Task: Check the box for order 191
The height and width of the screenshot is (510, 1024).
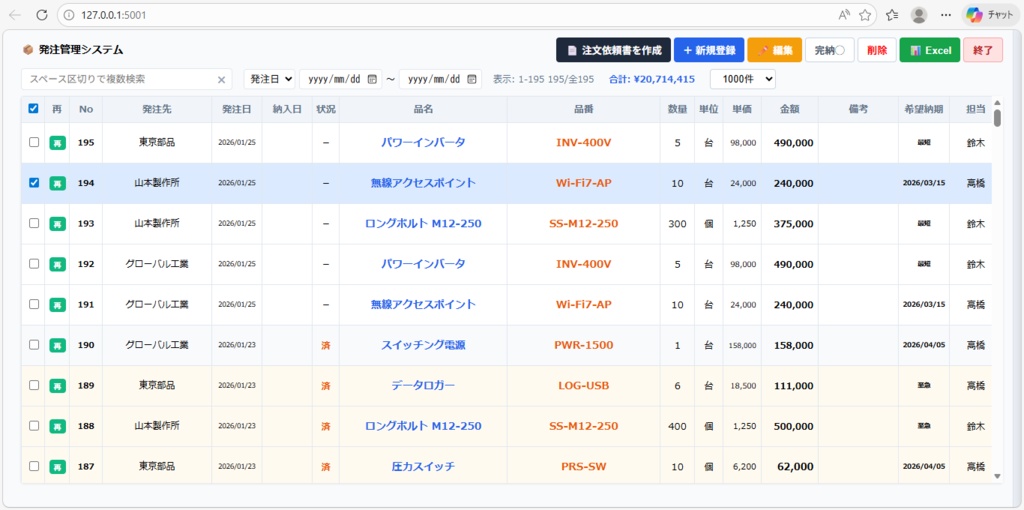Action: (34, 304)
